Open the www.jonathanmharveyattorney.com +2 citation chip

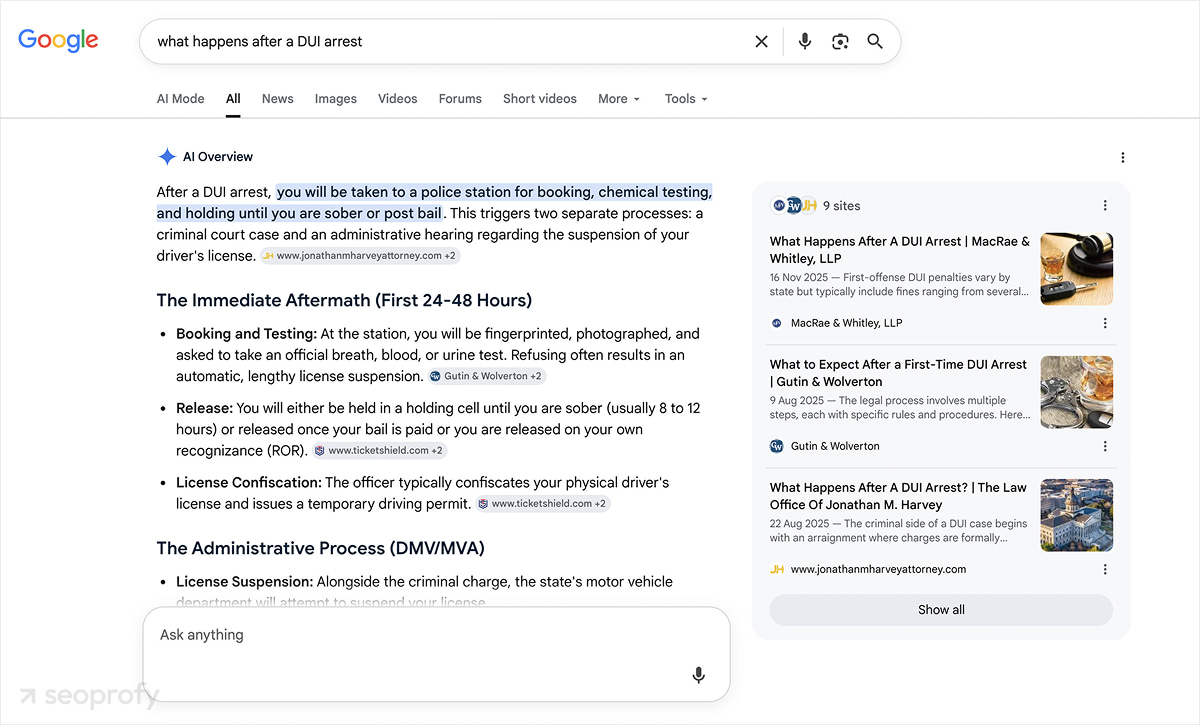[360, 256]
